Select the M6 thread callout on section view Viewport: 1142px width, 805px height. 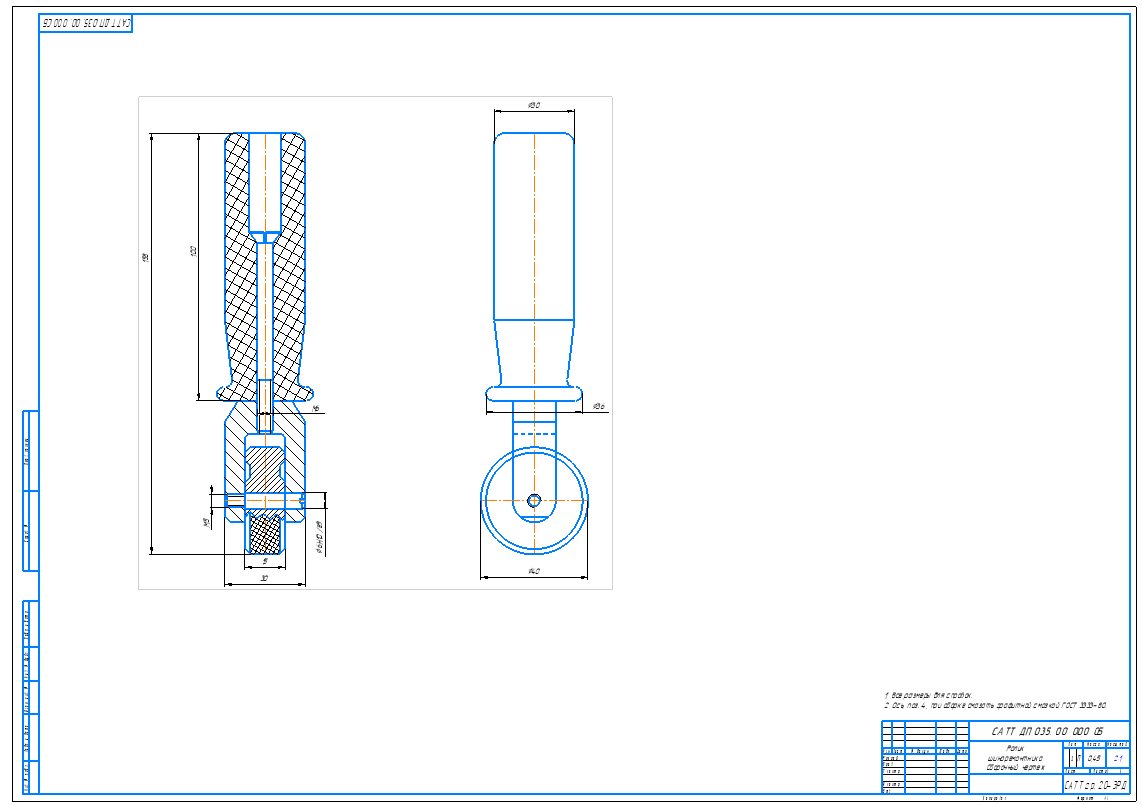[315, 409]
